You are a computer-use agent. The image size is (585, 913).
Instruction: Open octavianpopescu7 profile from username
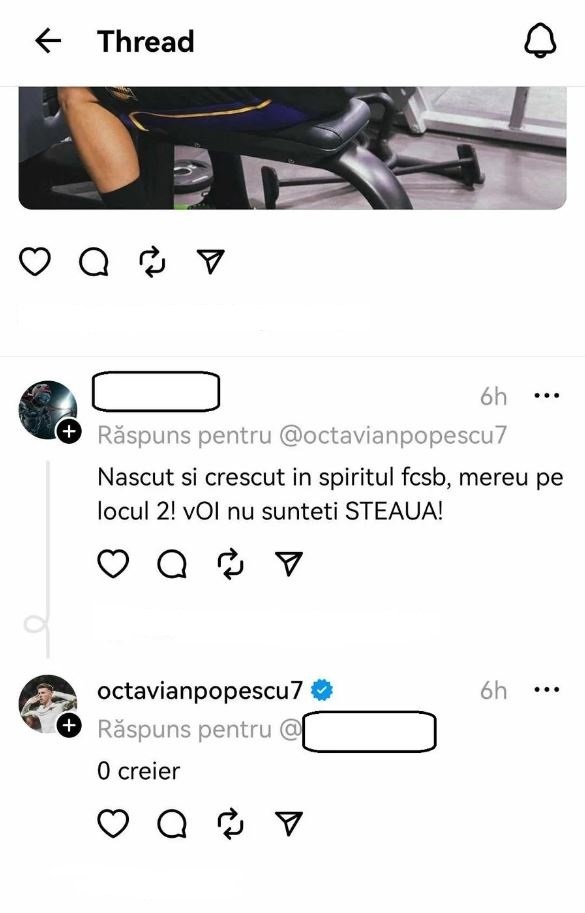click(200, 690)
